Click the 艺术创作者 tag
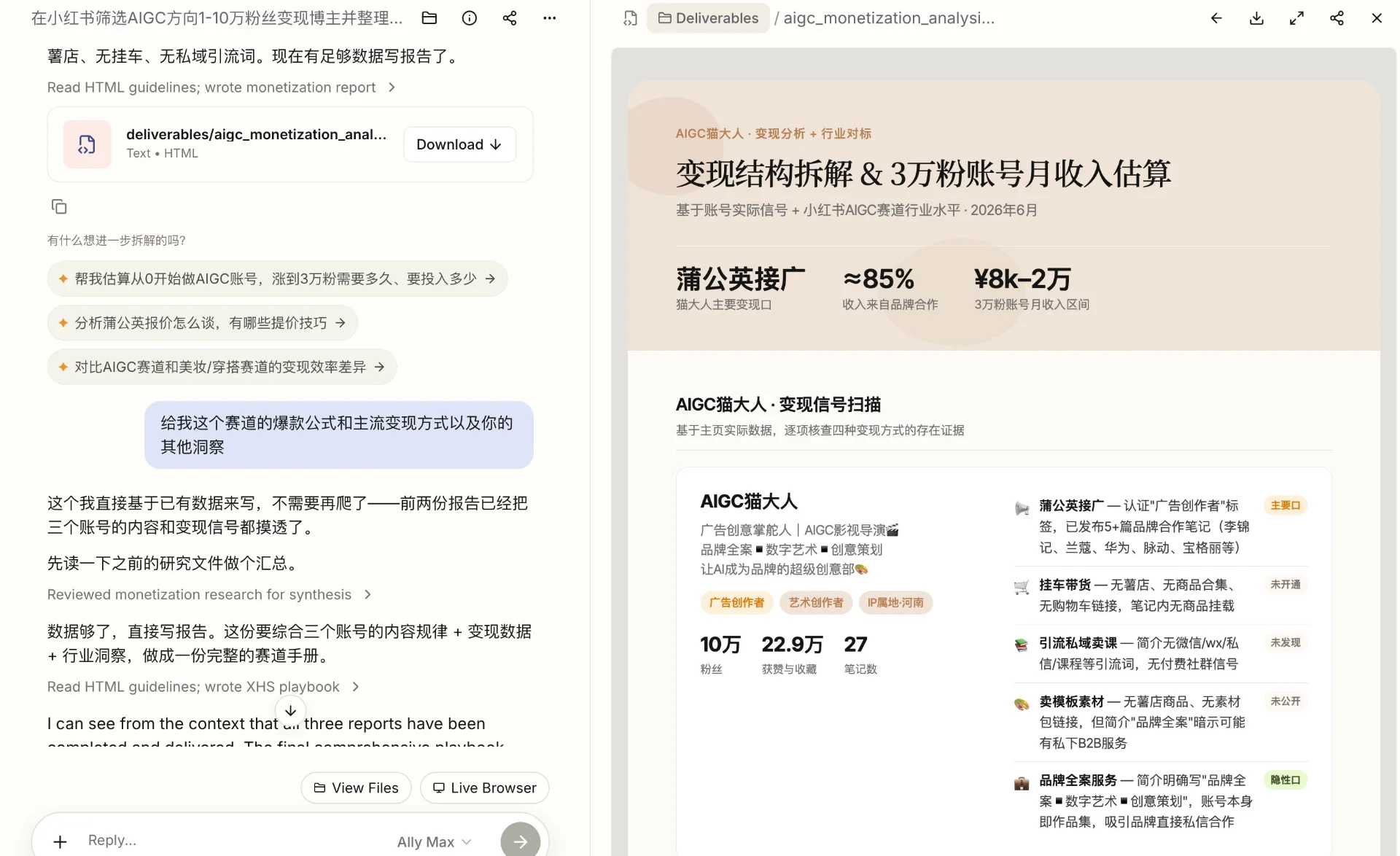The height and width of the screenshot is (856, 1400). point(816,603)
